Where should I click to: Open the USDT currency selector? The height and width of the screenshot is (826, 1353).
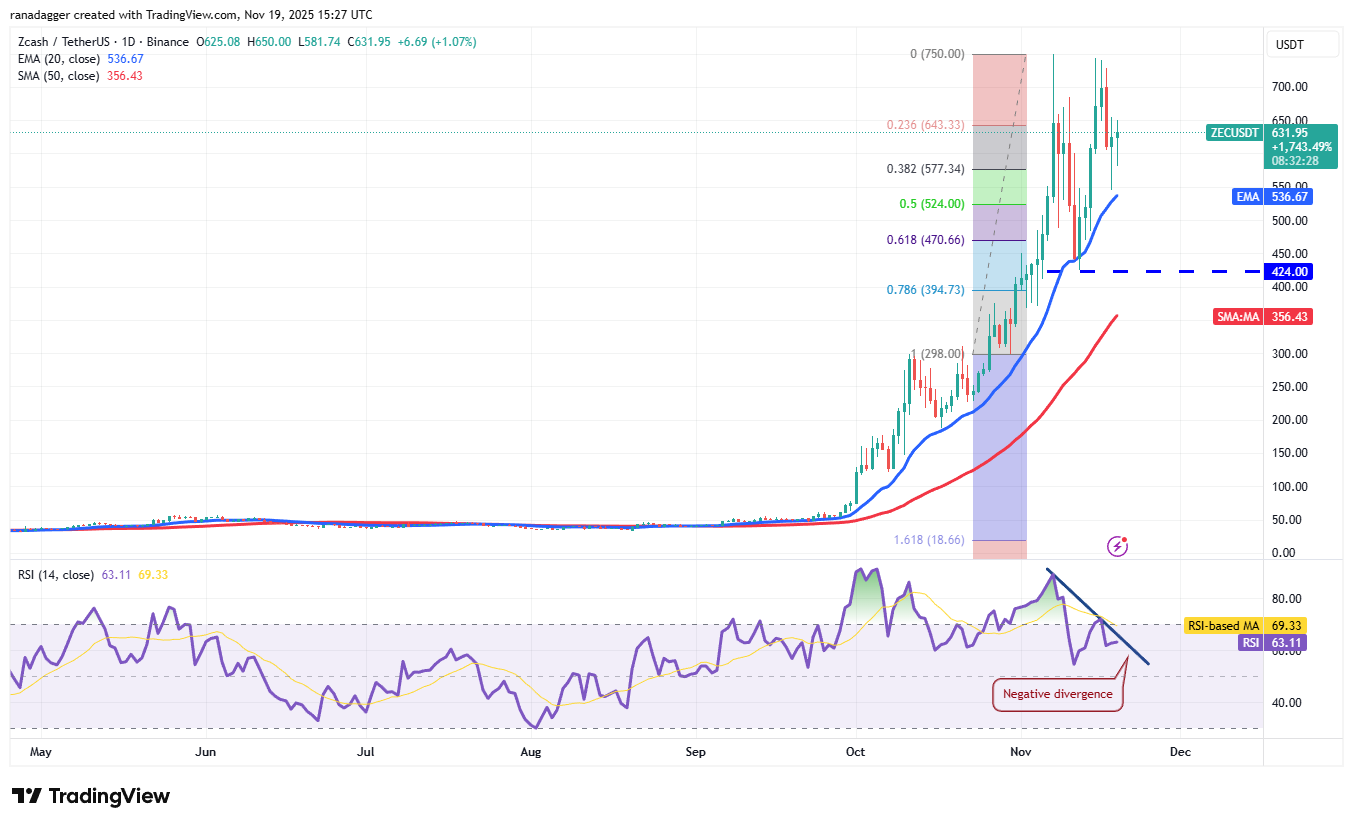click(1302, 43)
